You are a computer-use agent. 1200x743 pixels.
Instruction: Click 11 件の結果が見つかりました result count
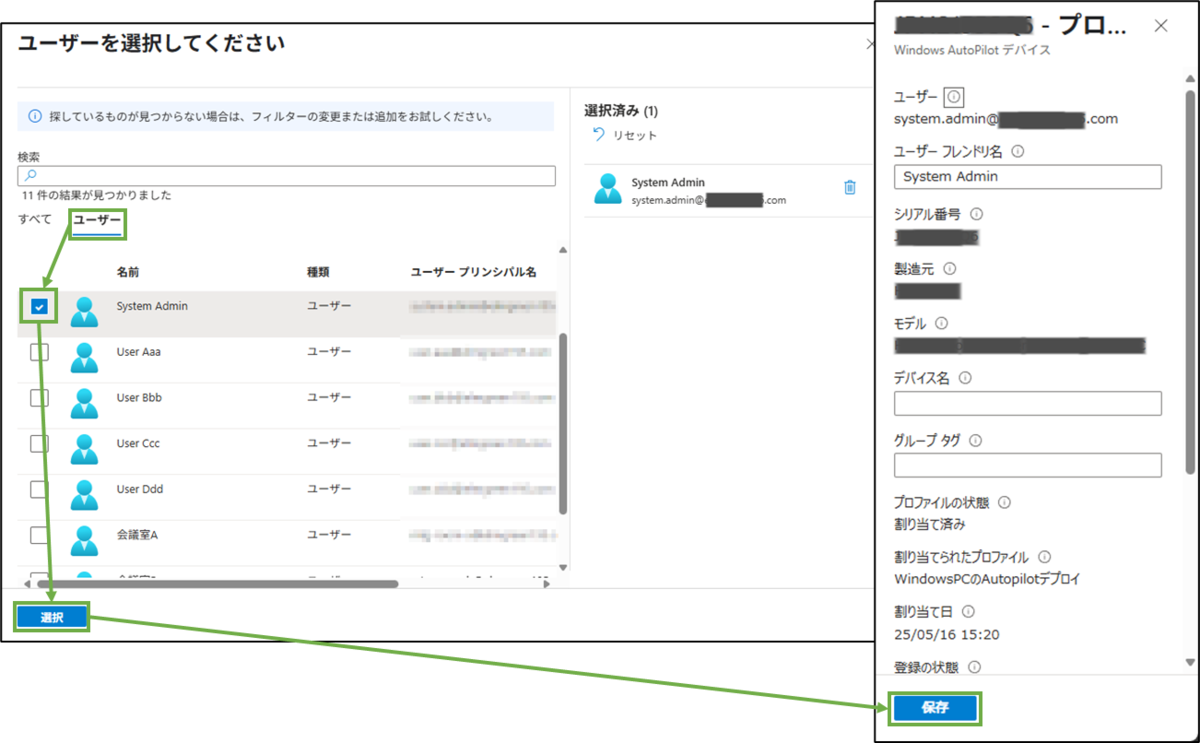tap(96, 195)
